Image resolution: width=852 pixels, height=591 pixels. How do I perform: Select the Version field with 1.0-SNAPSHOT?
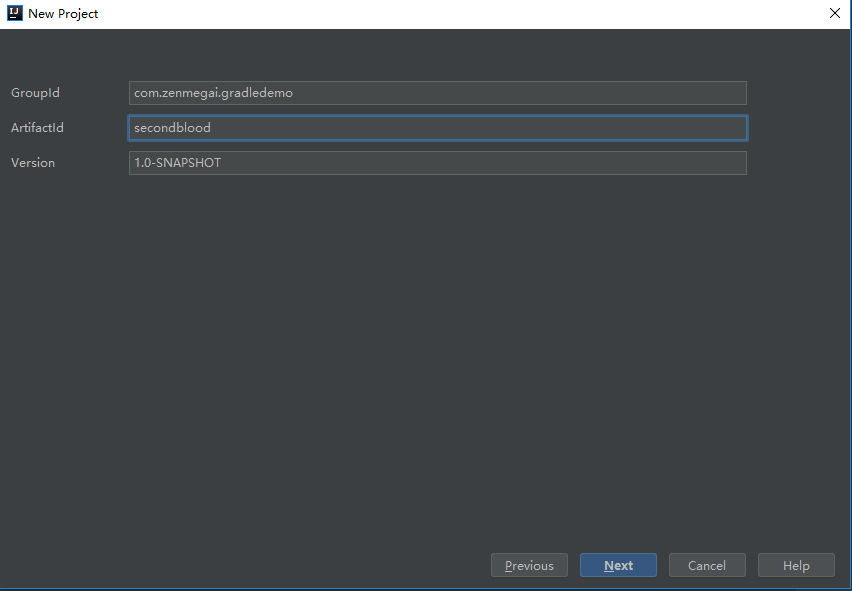[x=437, y=163]
